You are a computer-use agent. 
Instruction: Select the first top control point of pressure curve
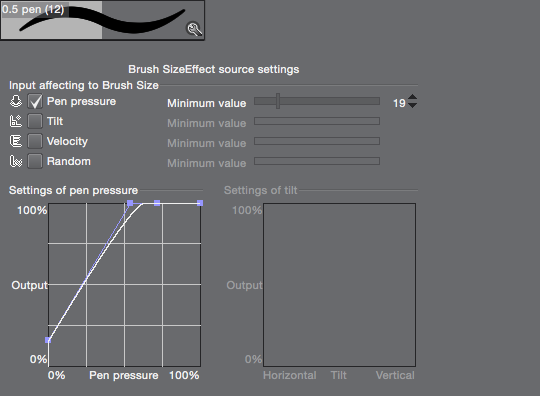(130, 203)
